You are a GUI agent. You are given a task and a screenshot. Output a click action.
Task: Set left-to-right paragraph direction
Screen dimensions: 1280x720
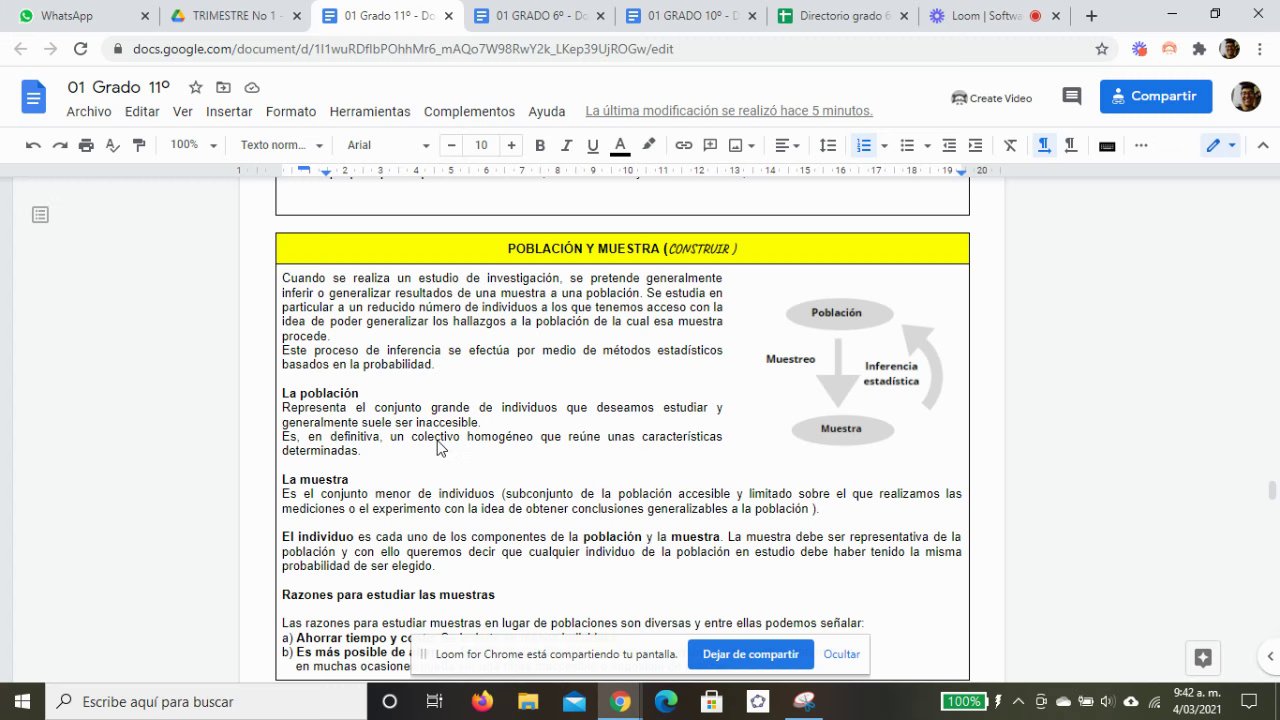click(1043, 145)
